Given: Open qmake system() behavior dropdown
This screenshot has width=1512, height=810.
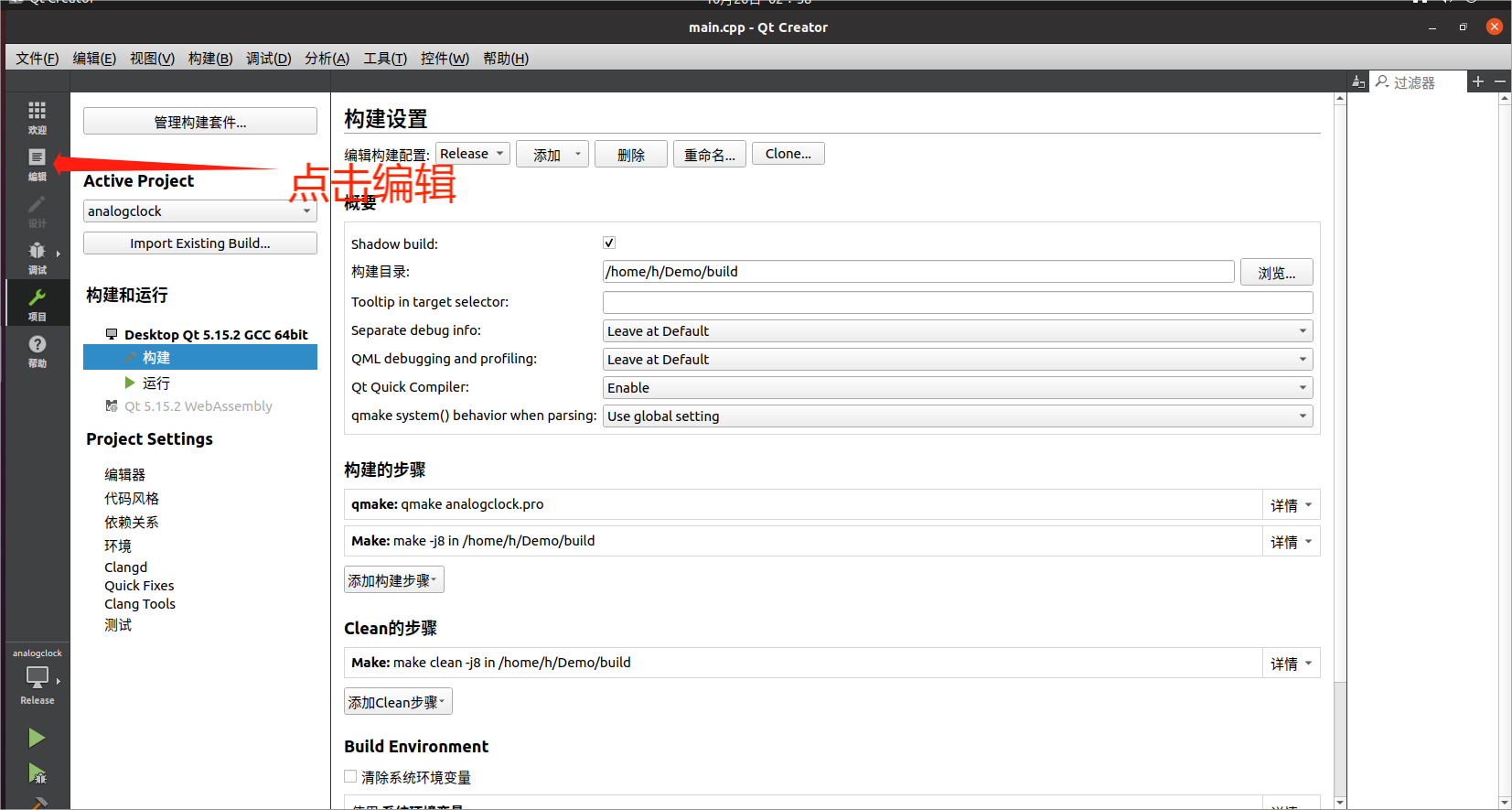Looking at the screenshot, I should (x=958, y=416).
